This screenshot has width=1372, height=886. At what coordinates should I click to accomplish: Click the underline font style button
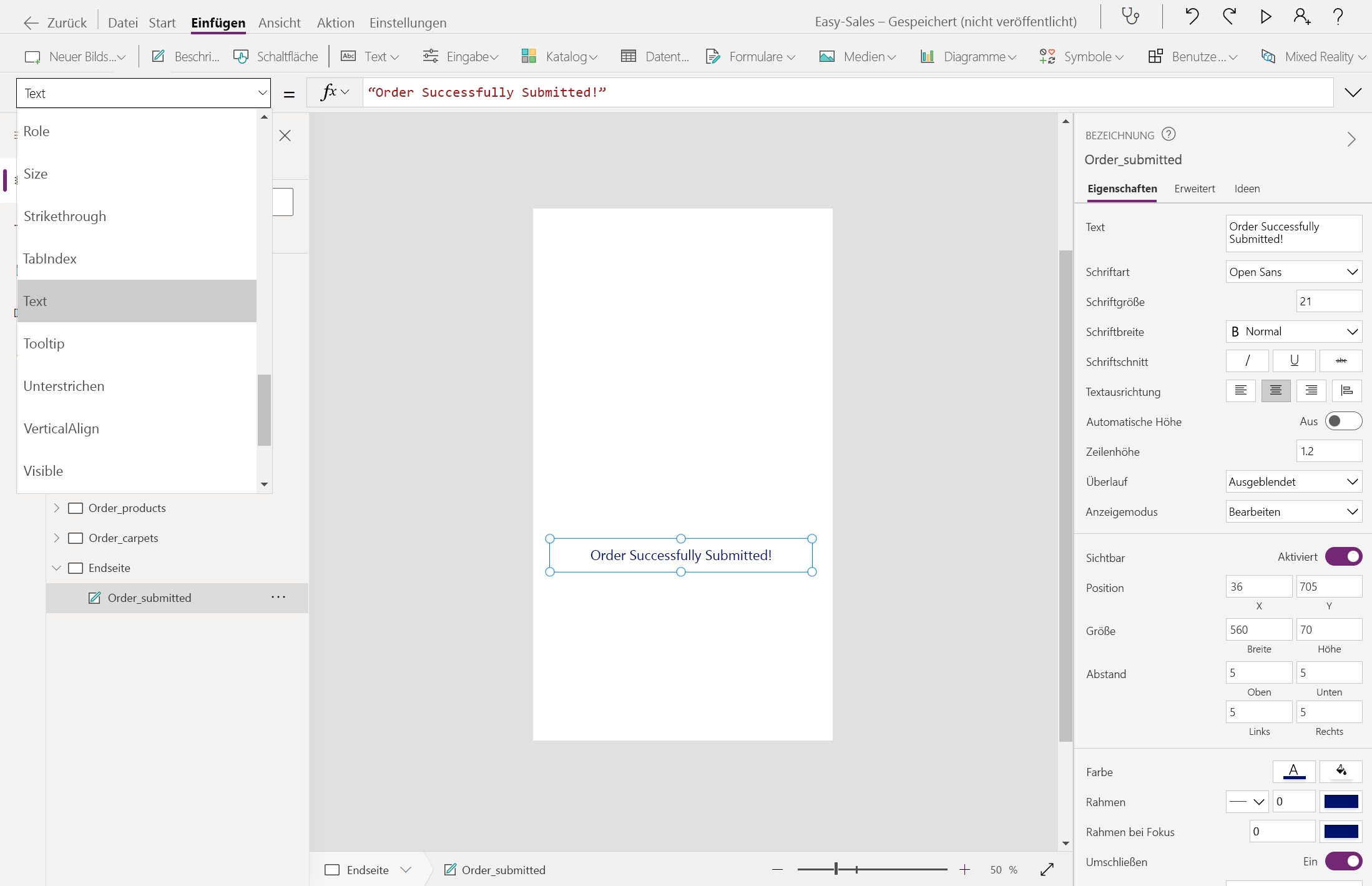click(x=1293, y=361)
